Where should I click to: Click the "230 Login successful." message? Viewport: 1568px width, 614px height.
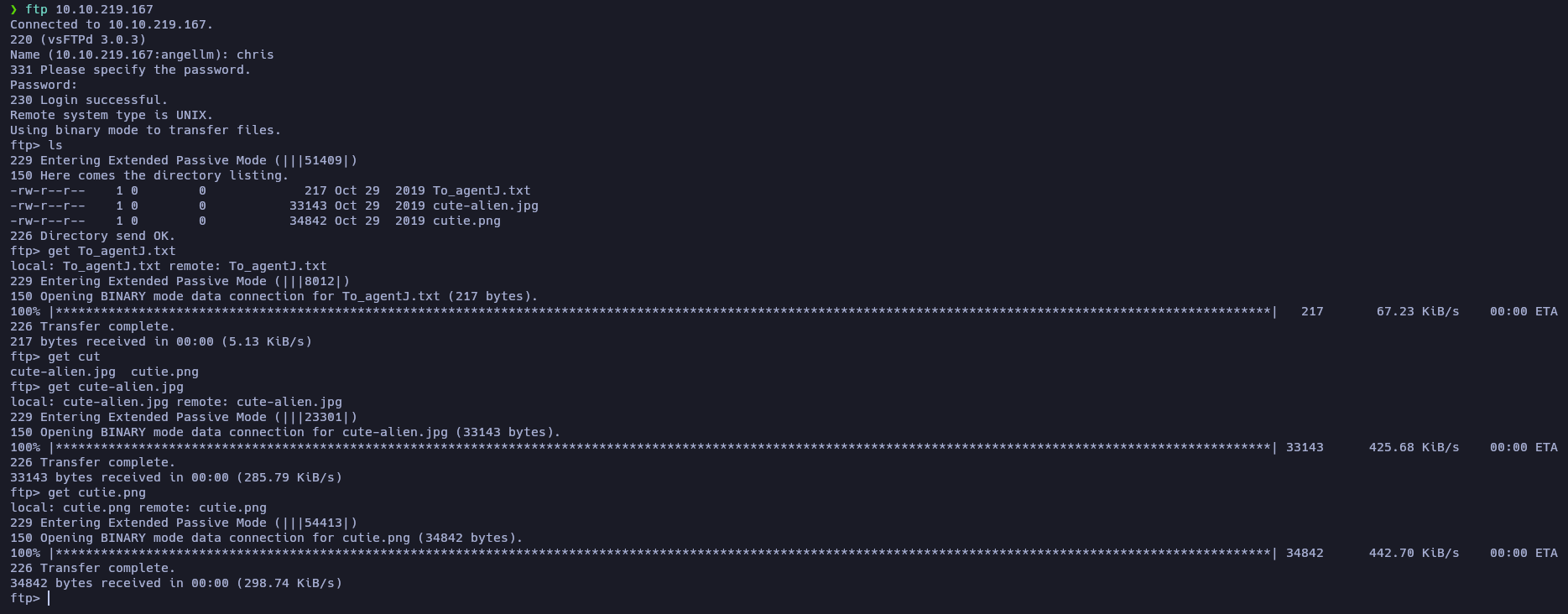[89, 100]
